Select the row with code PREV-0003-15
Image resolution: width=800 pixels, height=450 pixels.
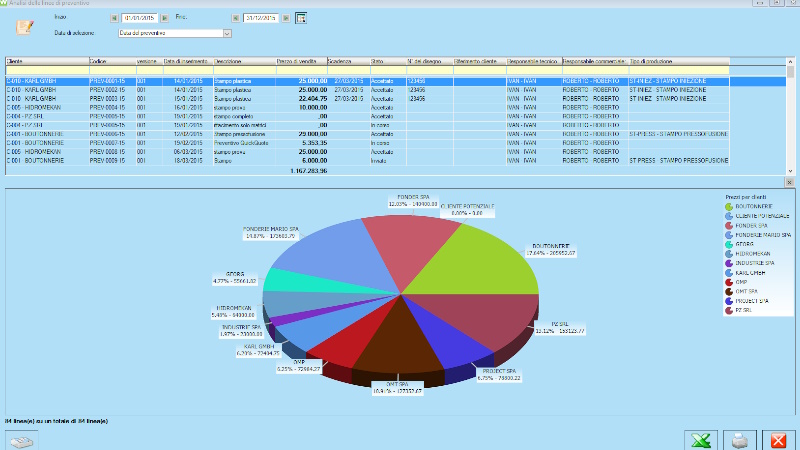coord(367,98)
